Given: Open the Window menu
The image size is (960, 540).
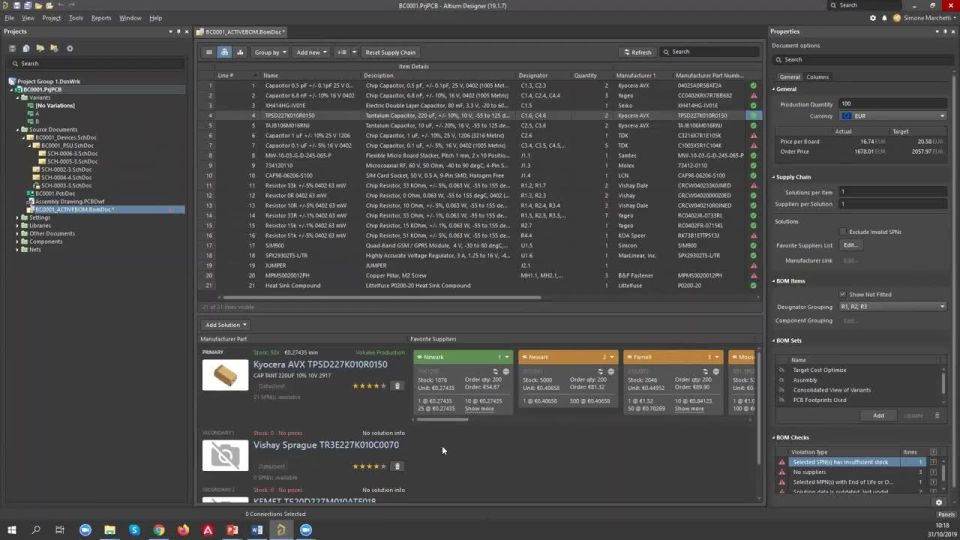Looking at the screenshot, I should [x=130, y=18].
